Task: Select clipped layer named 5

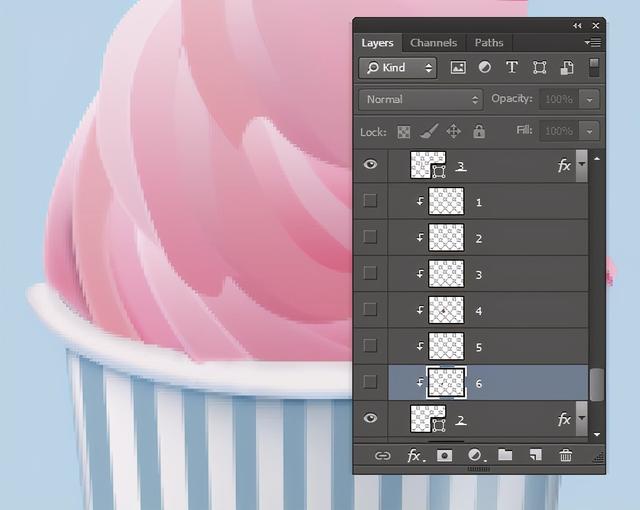Action: pos(488,346)
